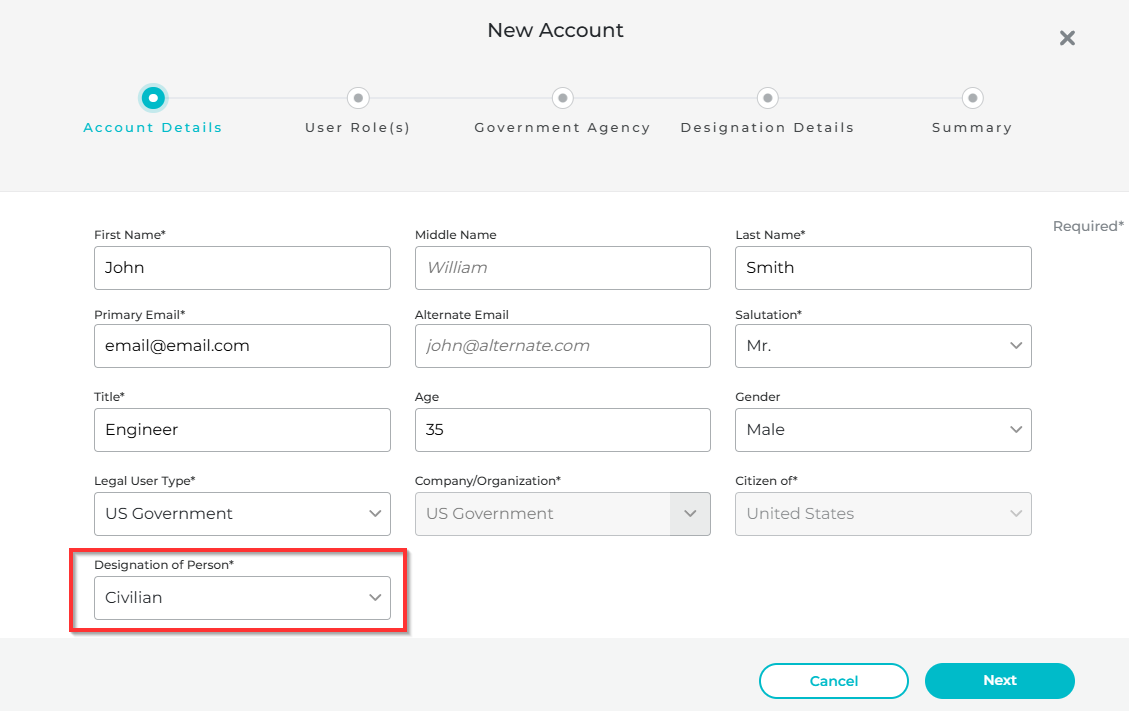Expand the Gender dropdown
The height and width of the screenshot is (711, 1129).
pyautogui.click(x=882, y=430)
